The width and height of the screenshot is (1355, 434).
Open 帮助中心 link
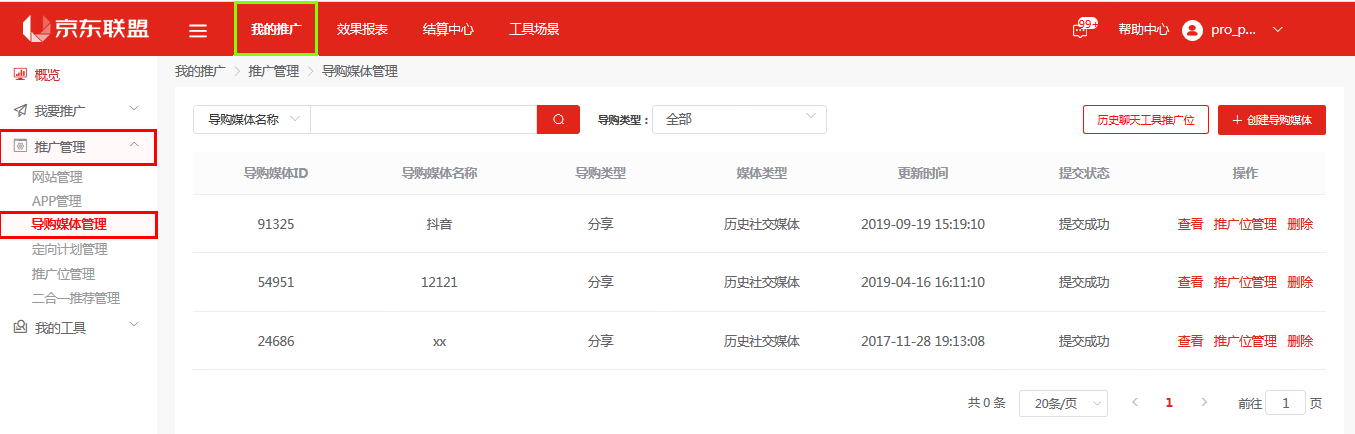pyautogui.click(x=1143, y=30)
